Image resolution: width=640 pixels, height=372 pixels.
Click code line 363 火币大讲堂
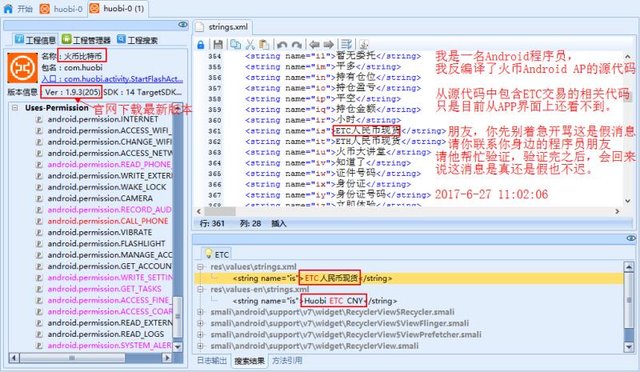338,152
